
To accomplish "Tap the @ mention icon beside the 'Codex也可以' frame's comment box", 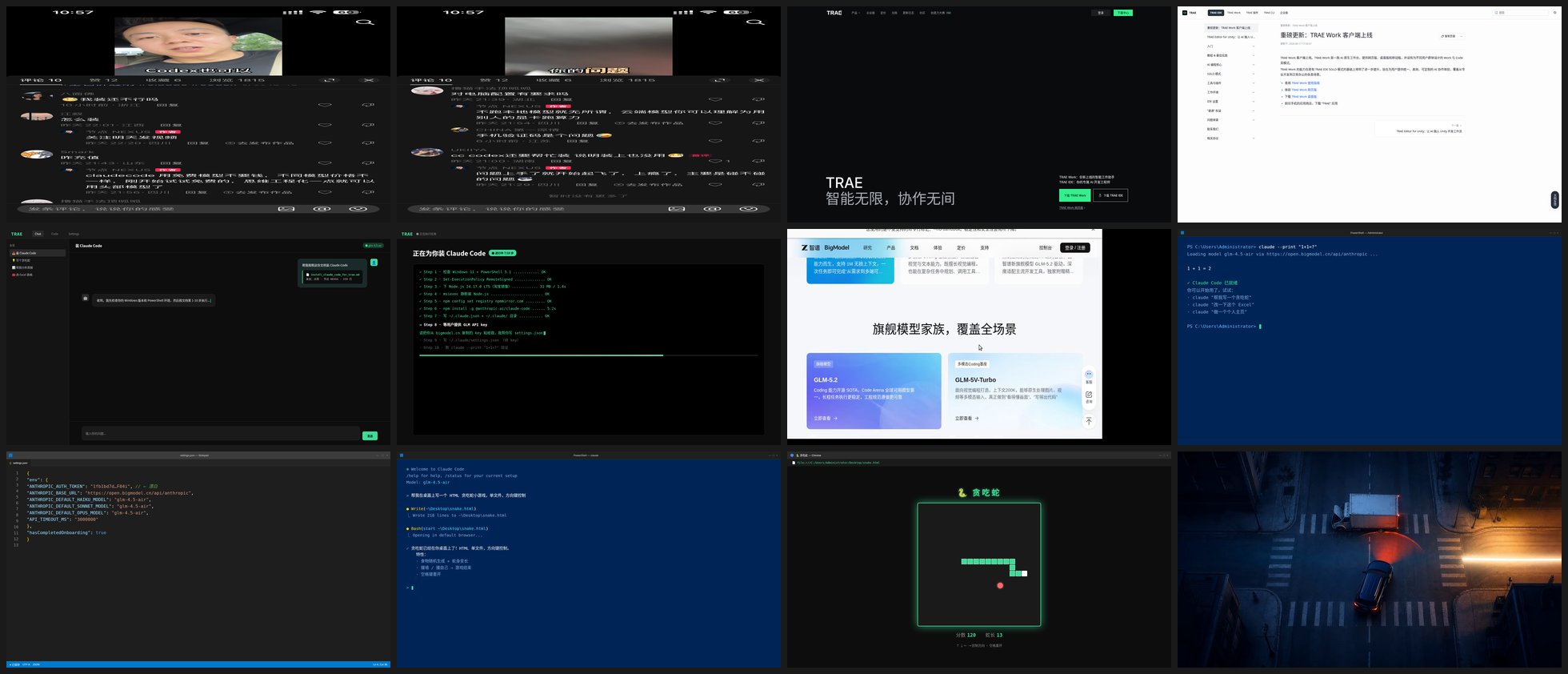I will (x=322, y=209).
